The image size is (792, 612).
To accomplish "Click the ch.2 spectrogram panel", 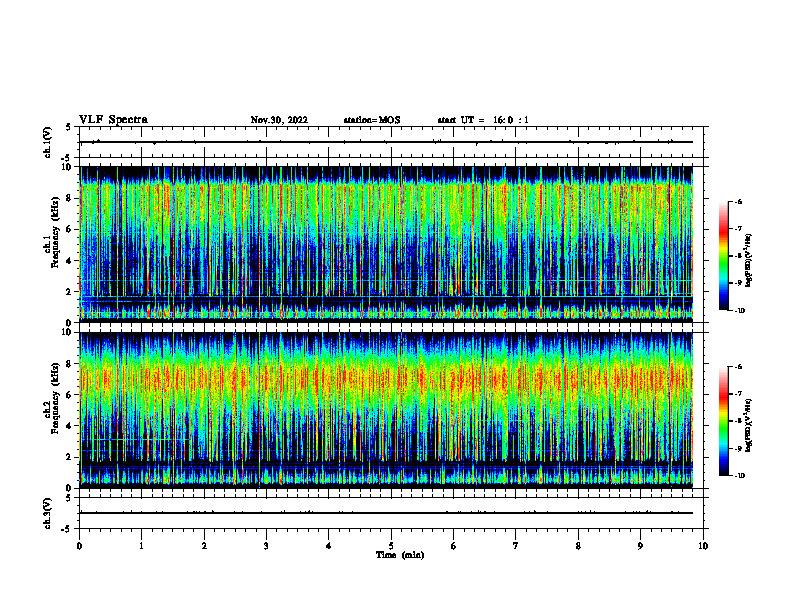I will [x=386, y=410].
